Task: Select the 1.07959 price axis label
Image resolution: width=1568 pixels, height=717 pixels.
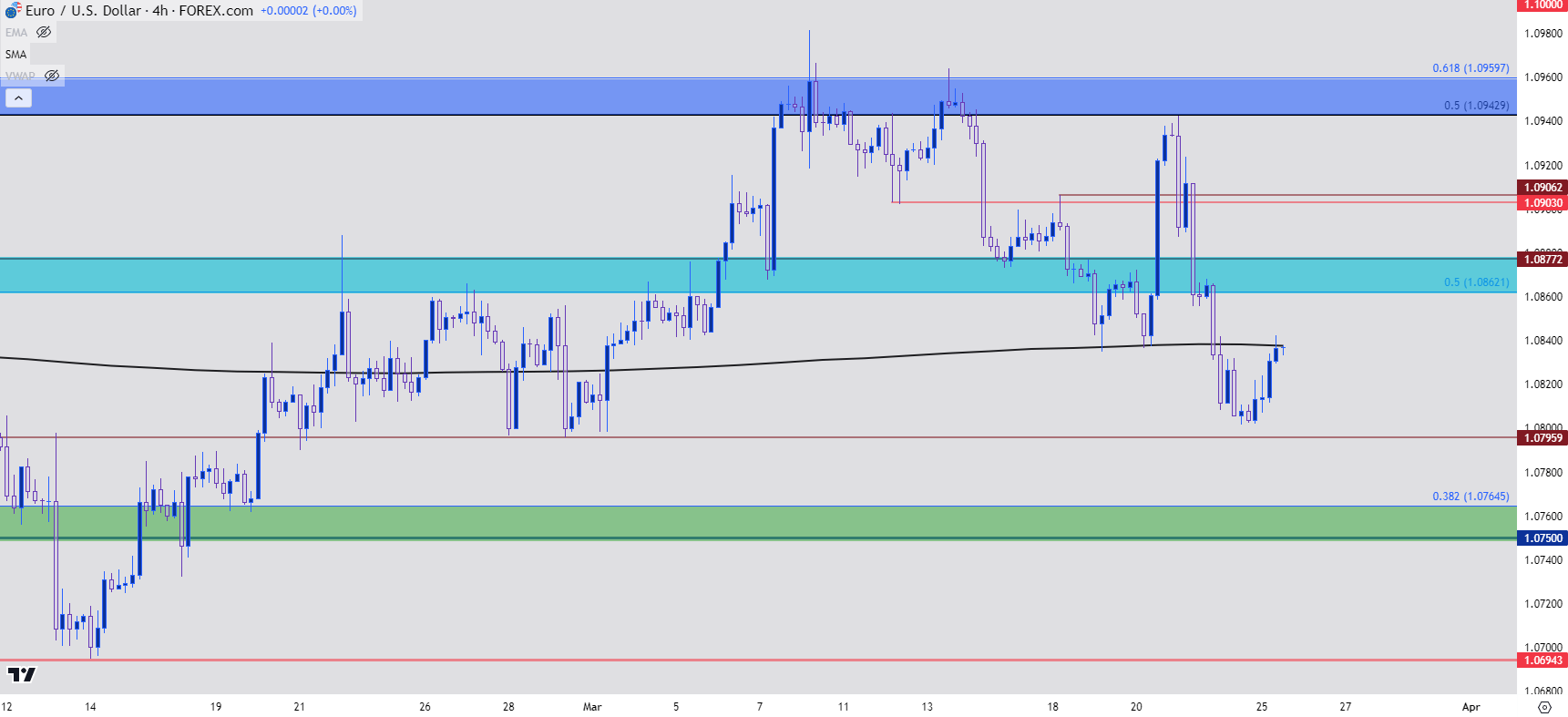Action: 1542,438
